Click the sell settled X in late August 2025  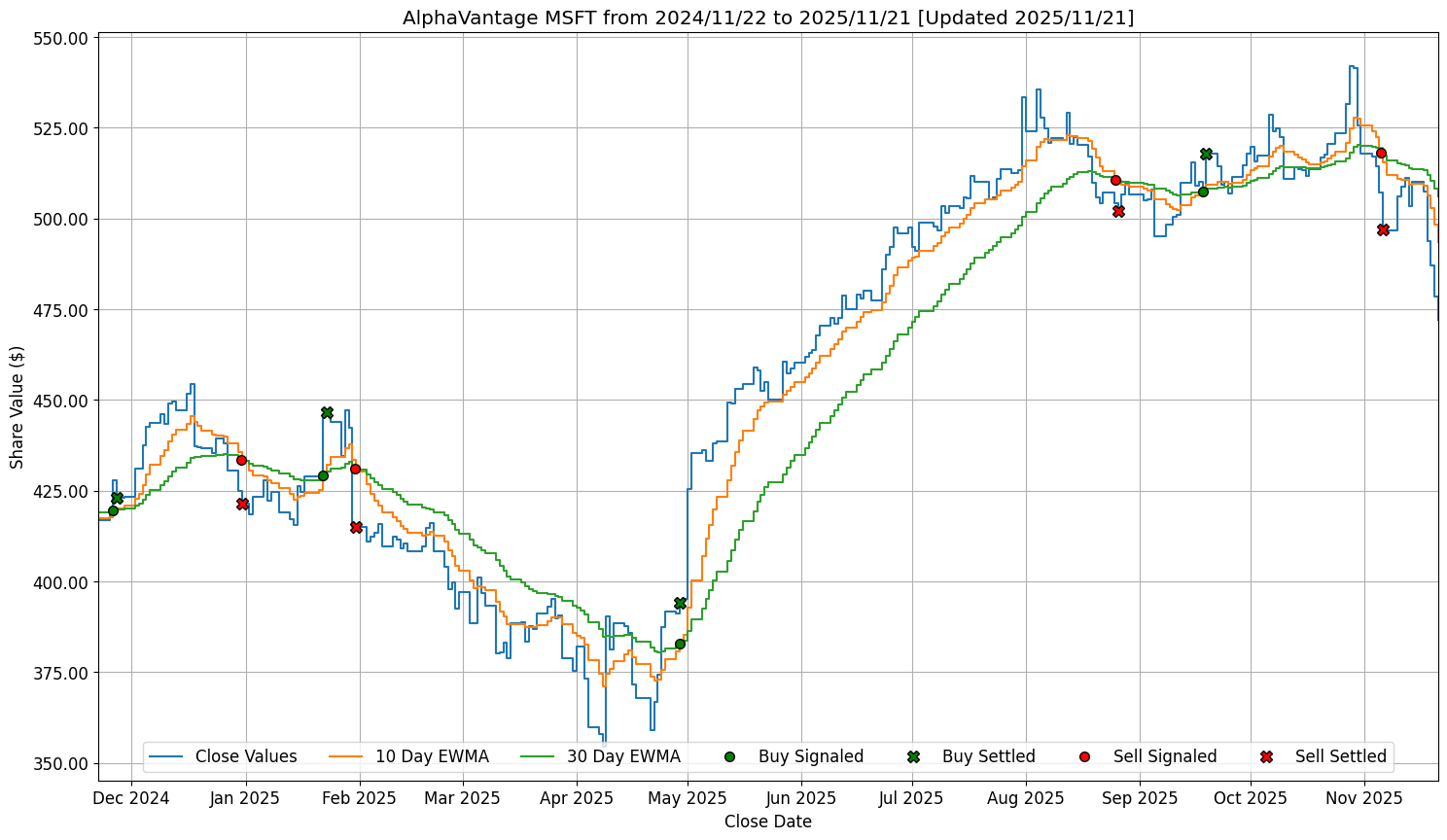[1118, 211]
